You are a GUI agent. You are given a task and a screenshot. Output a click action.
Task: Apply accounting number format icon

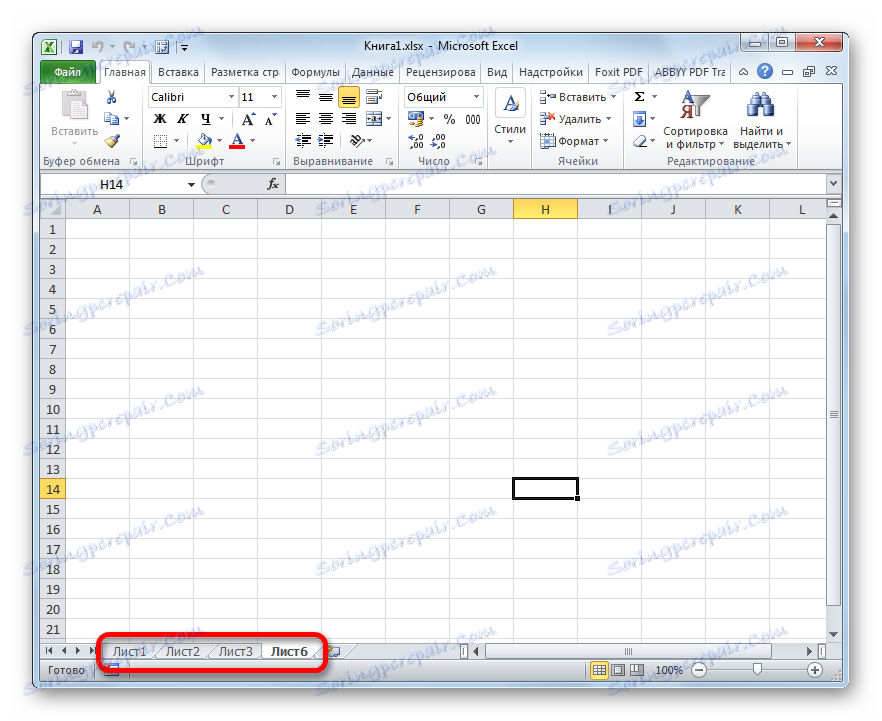pyautogui.click(x=416, y=119)
